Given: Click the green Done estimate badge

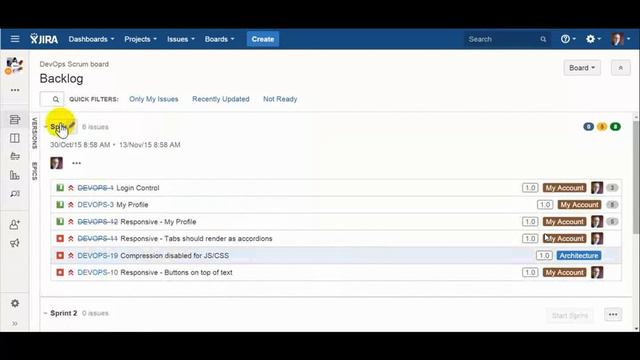Looking at the screenshot, I should [x=615, y=127].
